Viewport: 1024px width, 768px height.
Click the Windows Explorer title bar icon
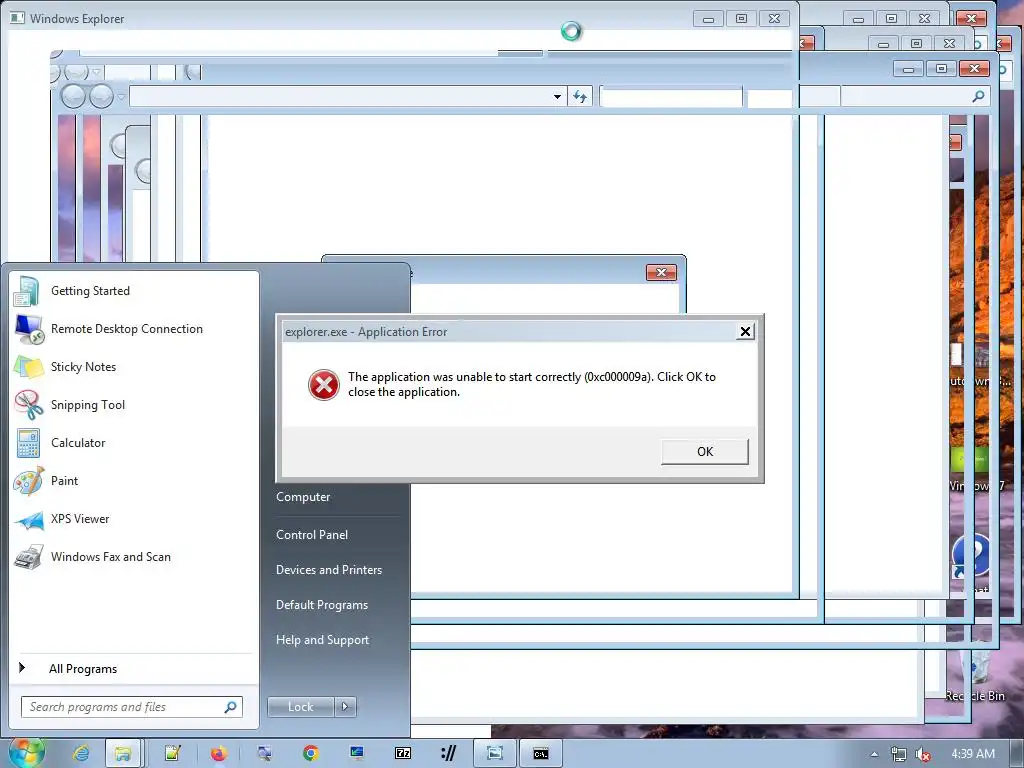pyautogui.click(x=17, y=18)
